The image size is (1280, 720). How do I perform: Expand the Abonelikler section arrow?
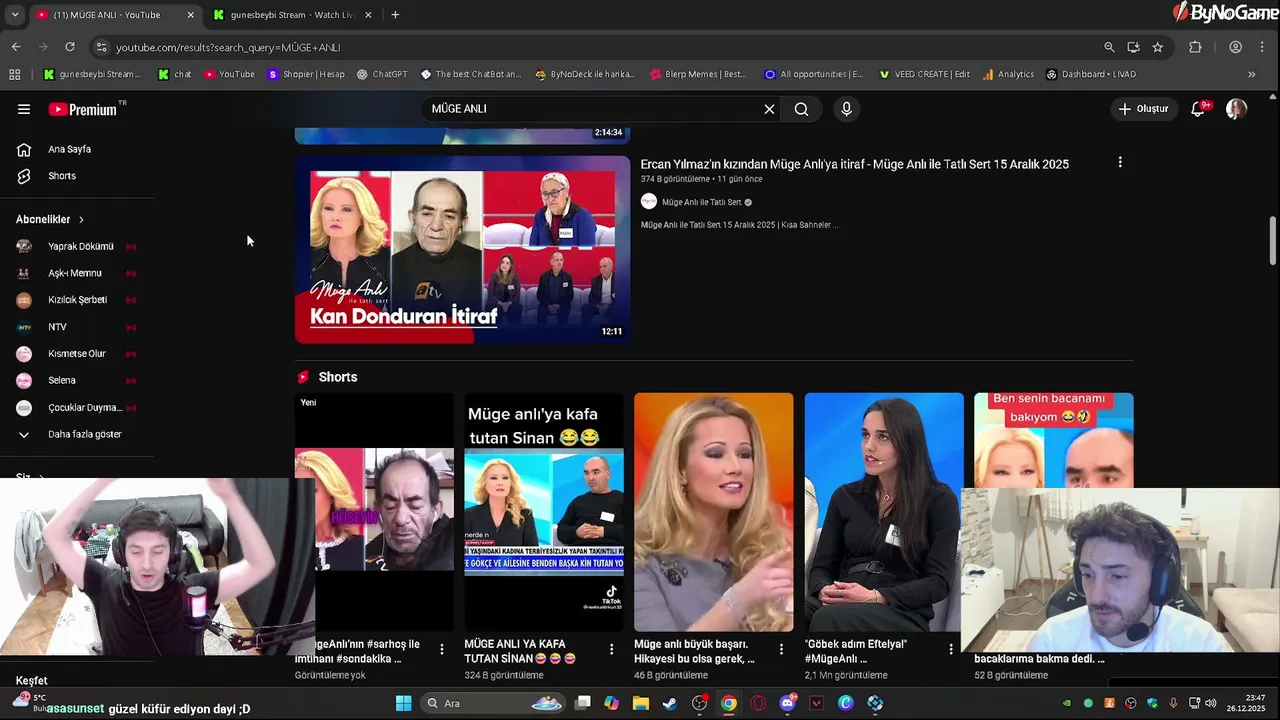click(81, 220)
